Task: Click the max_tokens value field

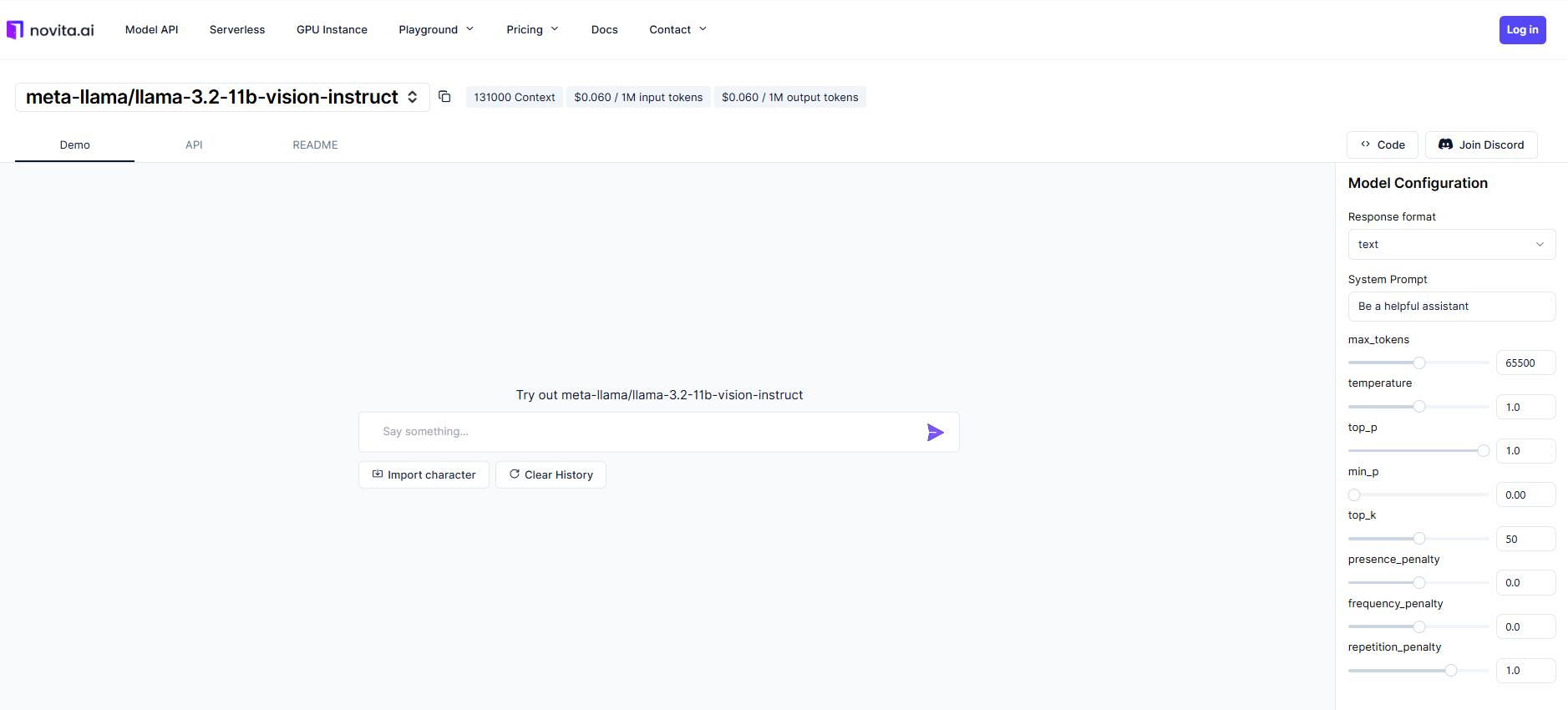Action: (x=1525, y=363)
